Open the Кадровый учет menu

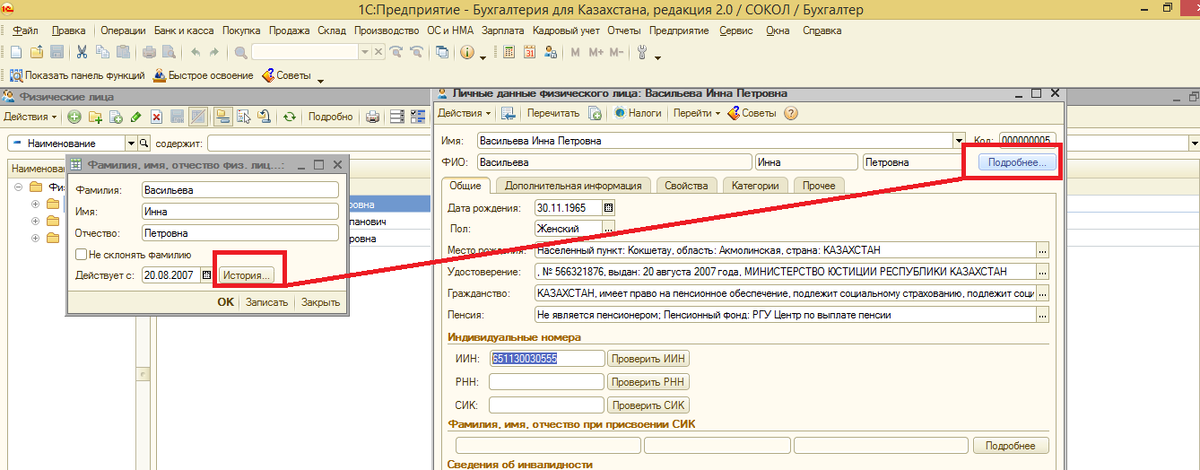566,30
